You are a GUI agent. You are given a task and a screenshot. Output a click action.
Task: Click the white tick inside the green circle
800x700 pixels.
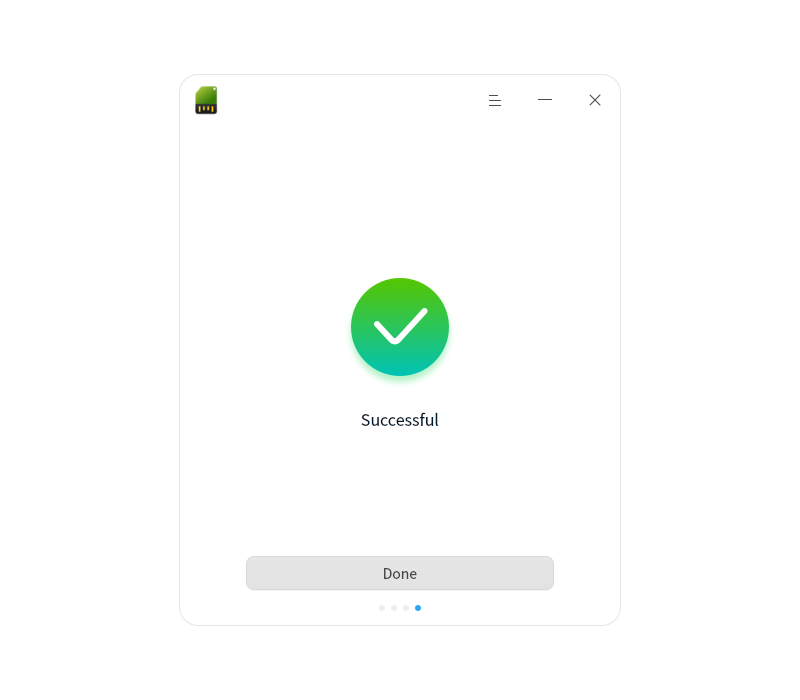(401, 326)
